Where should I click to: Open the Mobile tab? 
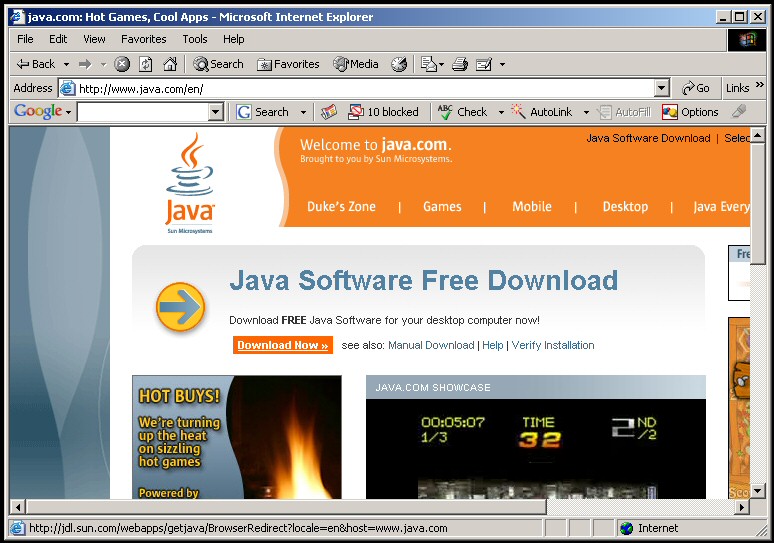(x=532, y=206)
